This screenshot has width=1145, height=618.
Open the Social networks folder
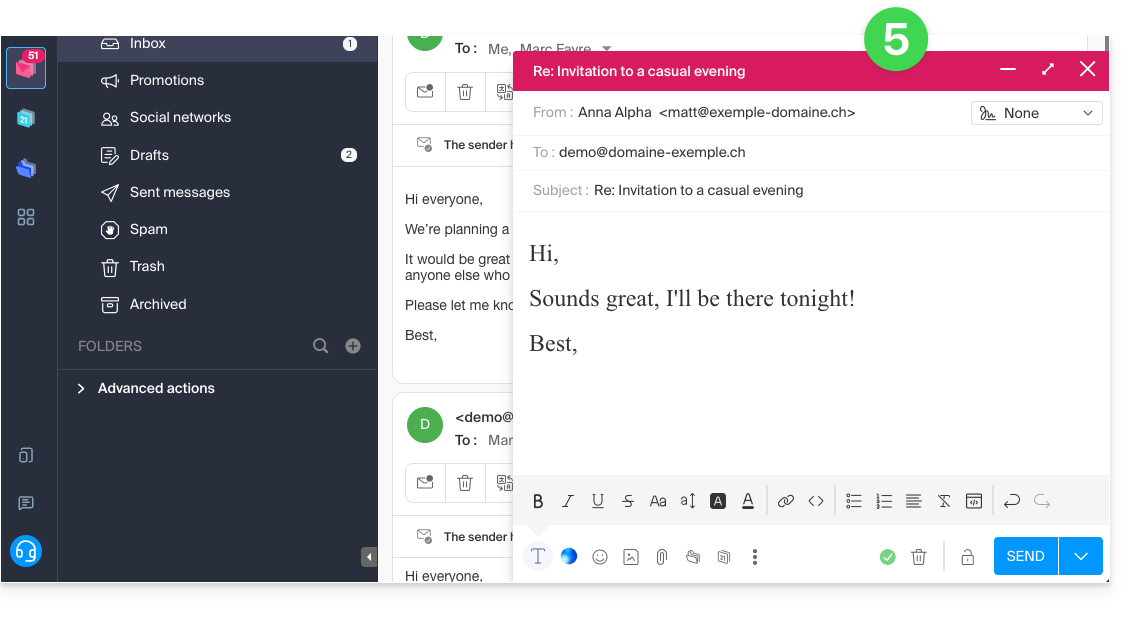click(x=218, y=118)
